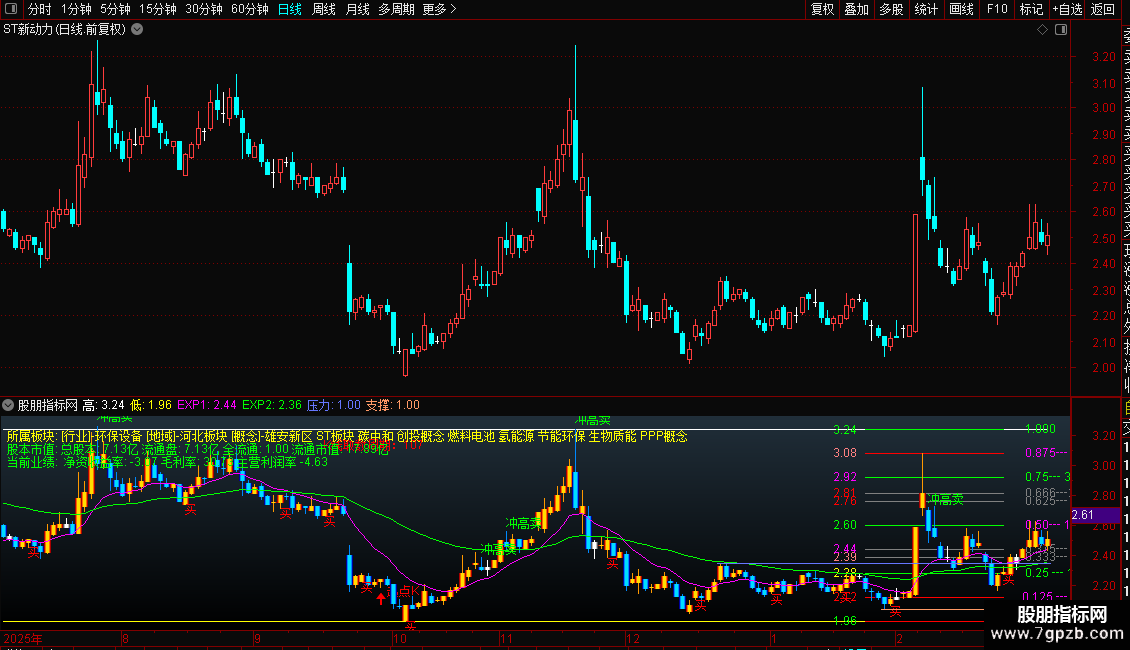Open the 多股 multi-stock view
Image resolution: width=1130 pixels, height=650 pixels.
[x=891, y=9]
